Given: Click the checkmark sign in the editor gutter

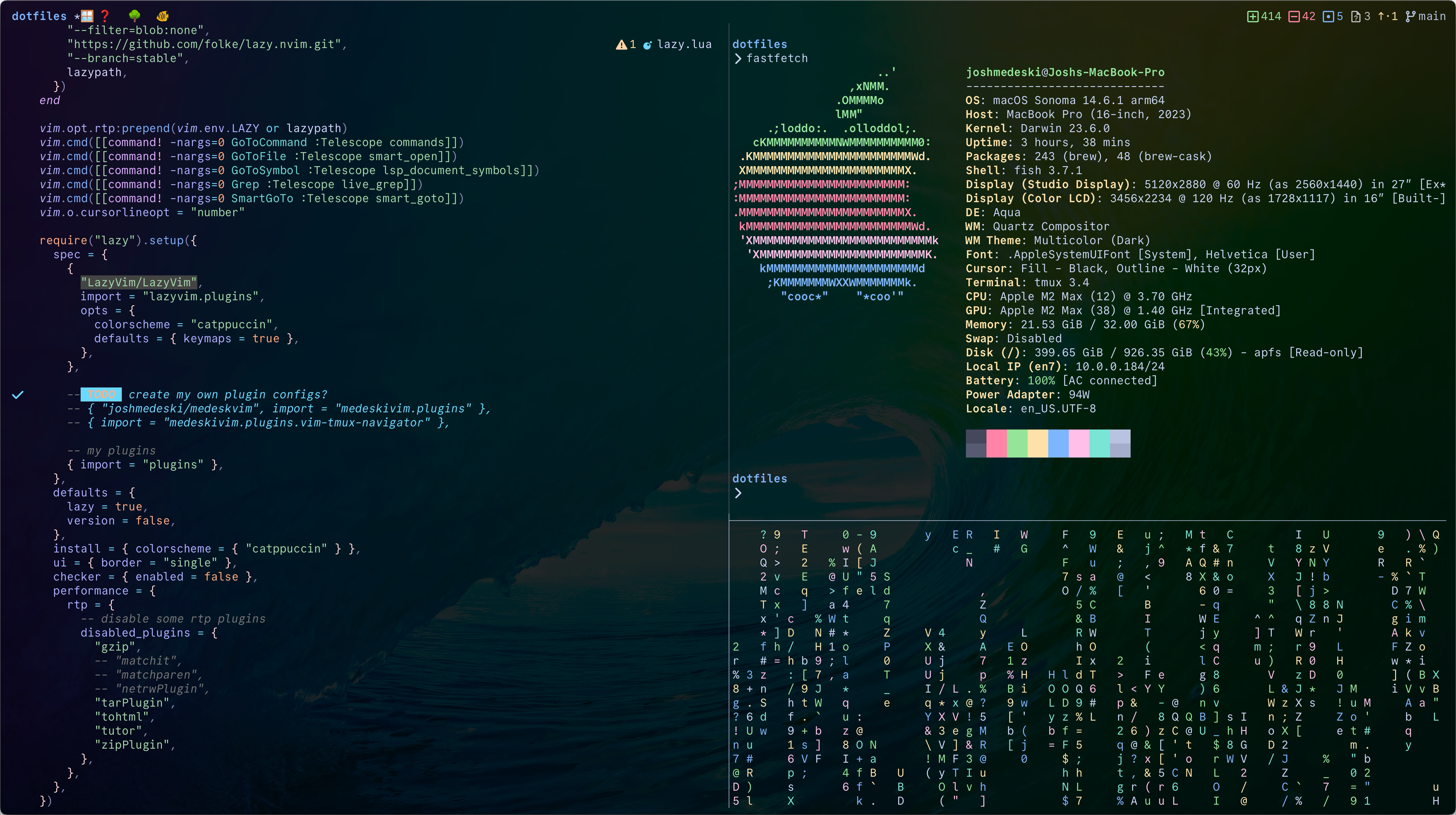Looking at the screenshot, I should click(x=18, y=395).
